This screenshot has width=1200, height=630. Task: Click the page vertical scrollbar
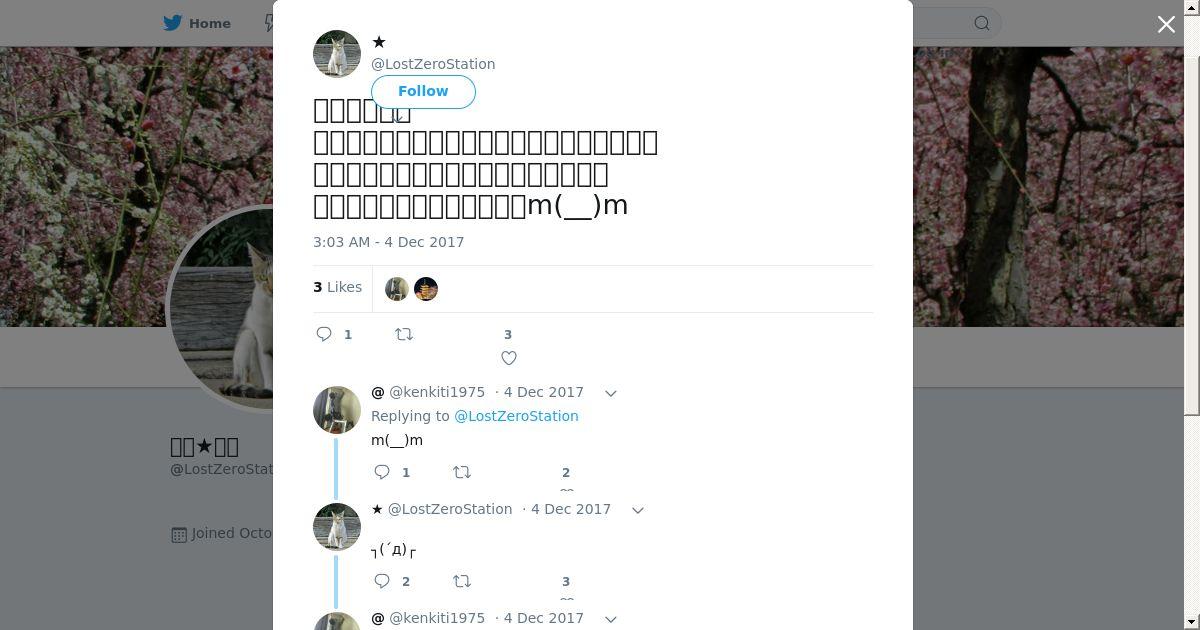[x=1192, y=208]
